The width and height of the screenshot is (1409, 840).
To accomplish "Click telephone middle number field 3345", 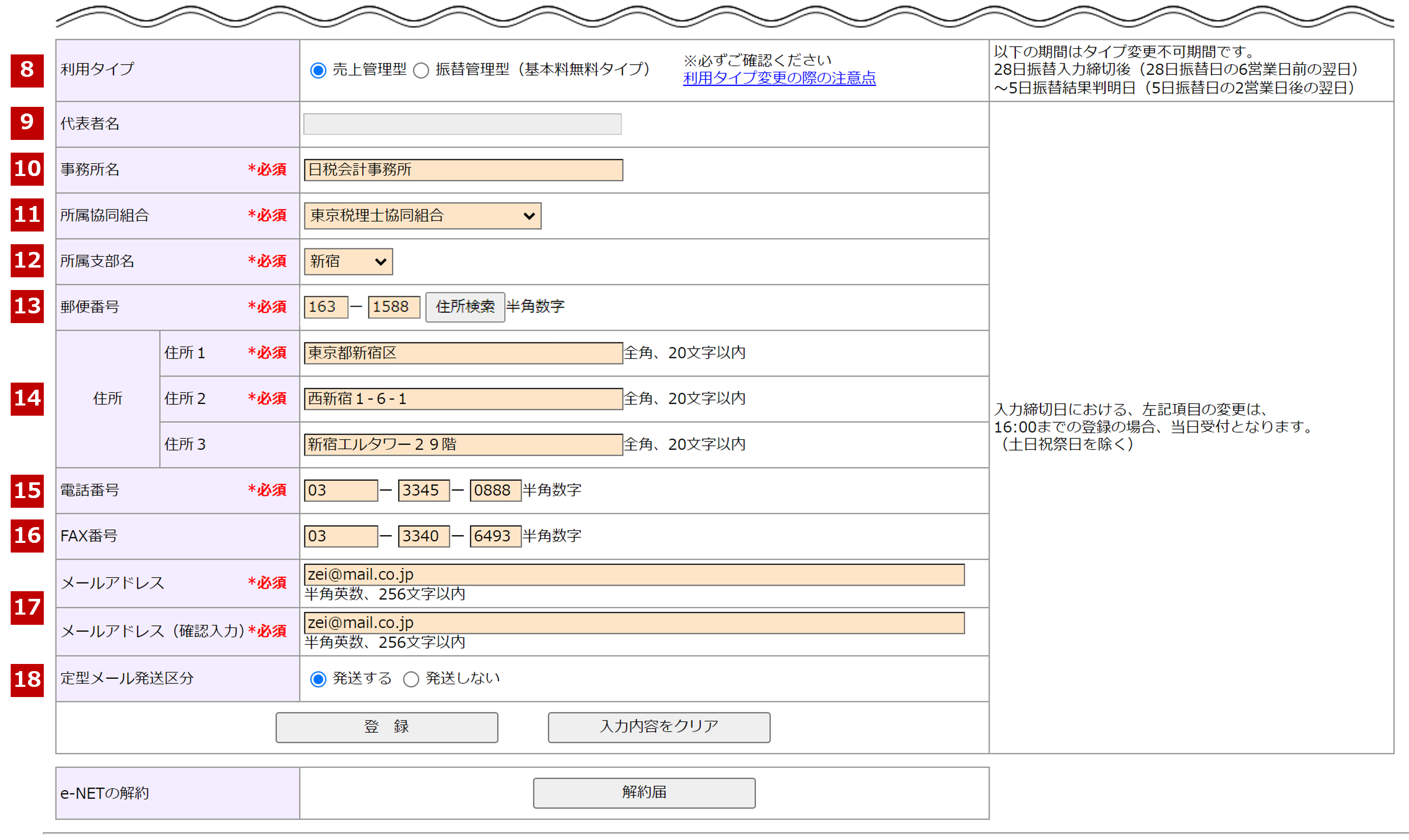I will pos(423,490).
